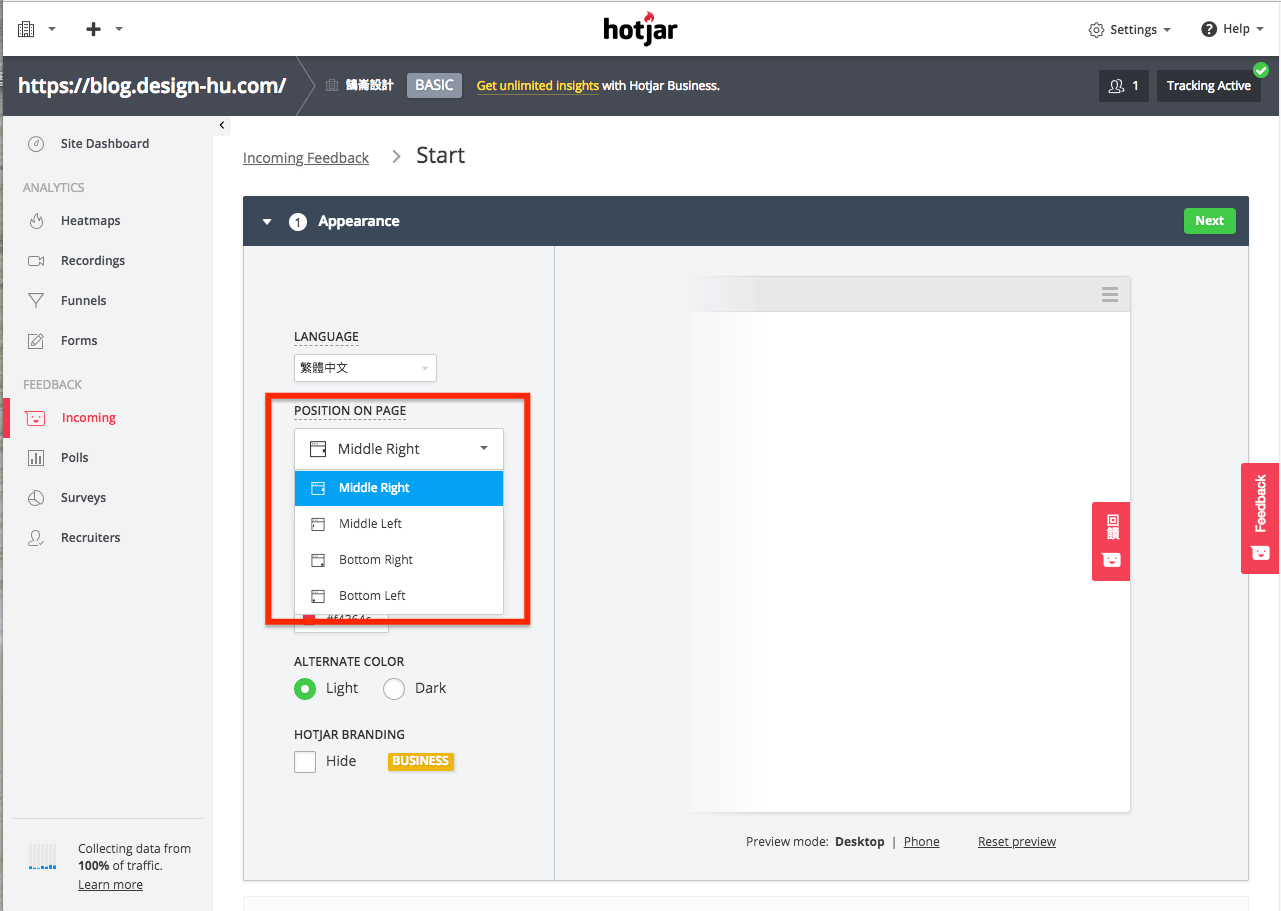
Task: Expand the organization dropdown arrow
Action: (52, 29)
